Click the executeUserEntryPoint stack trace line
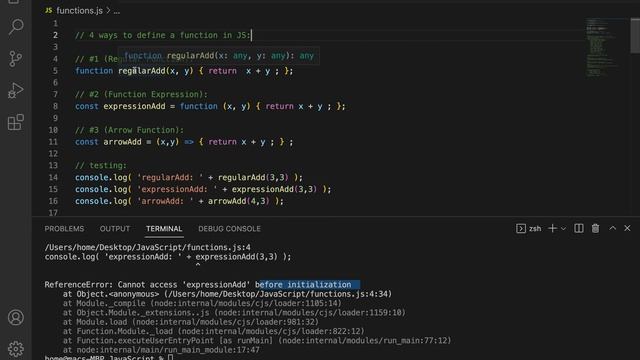This screenshot has width=640, height=360. point(257,340)
